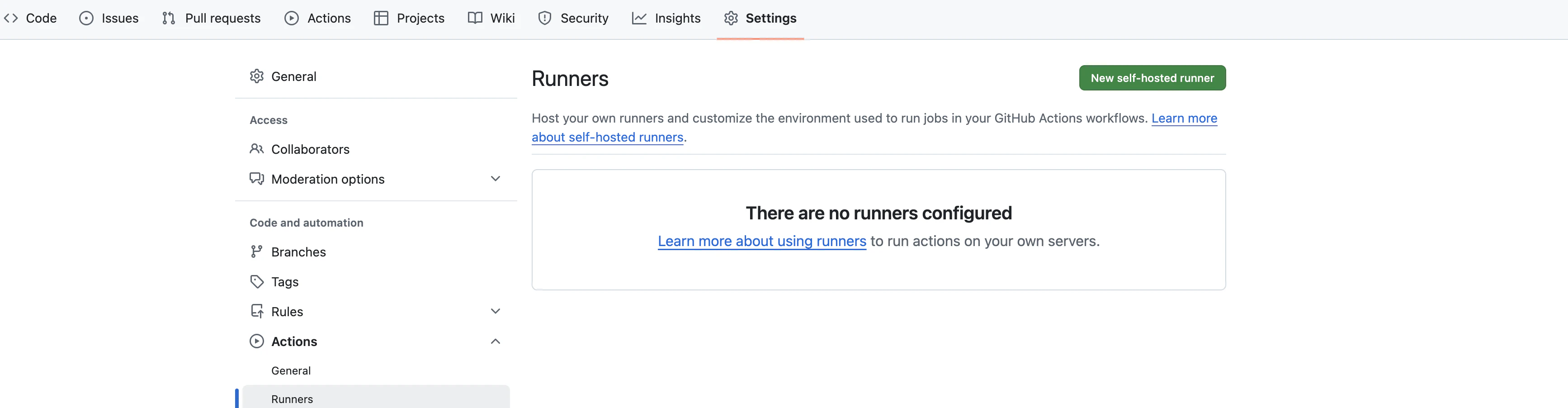This screenshot has height=408, width=1568.
Task: Click the Wiki book icon
Action: click(x=475, y=18)
